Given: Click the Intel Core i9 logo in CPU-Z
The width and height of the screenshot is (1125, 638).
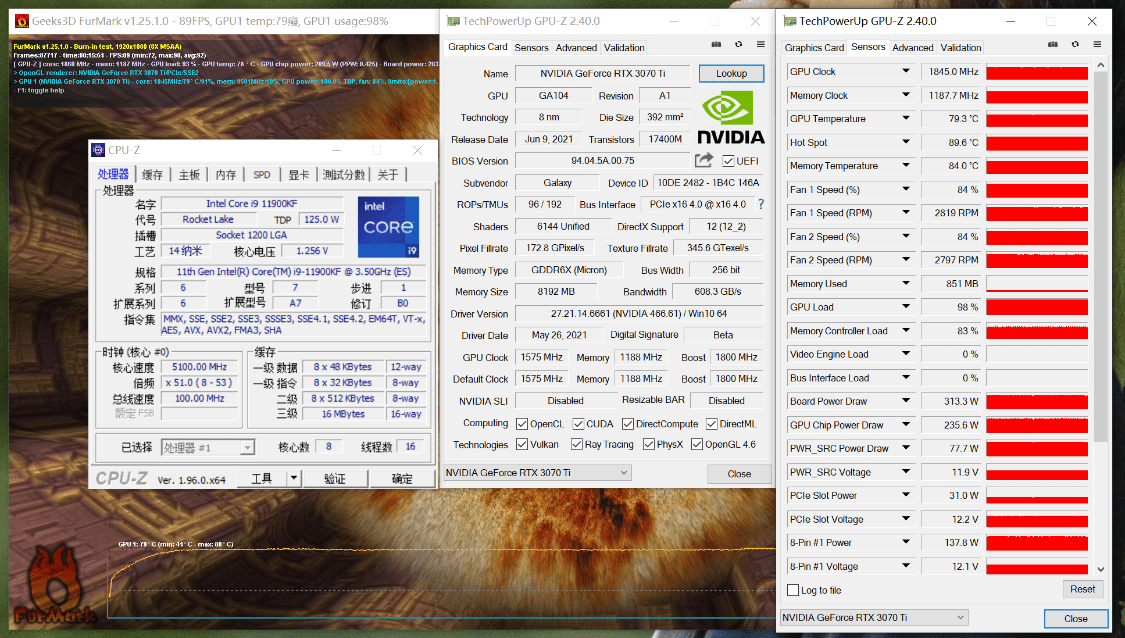Looking at the screenshot, I should 388,227.
